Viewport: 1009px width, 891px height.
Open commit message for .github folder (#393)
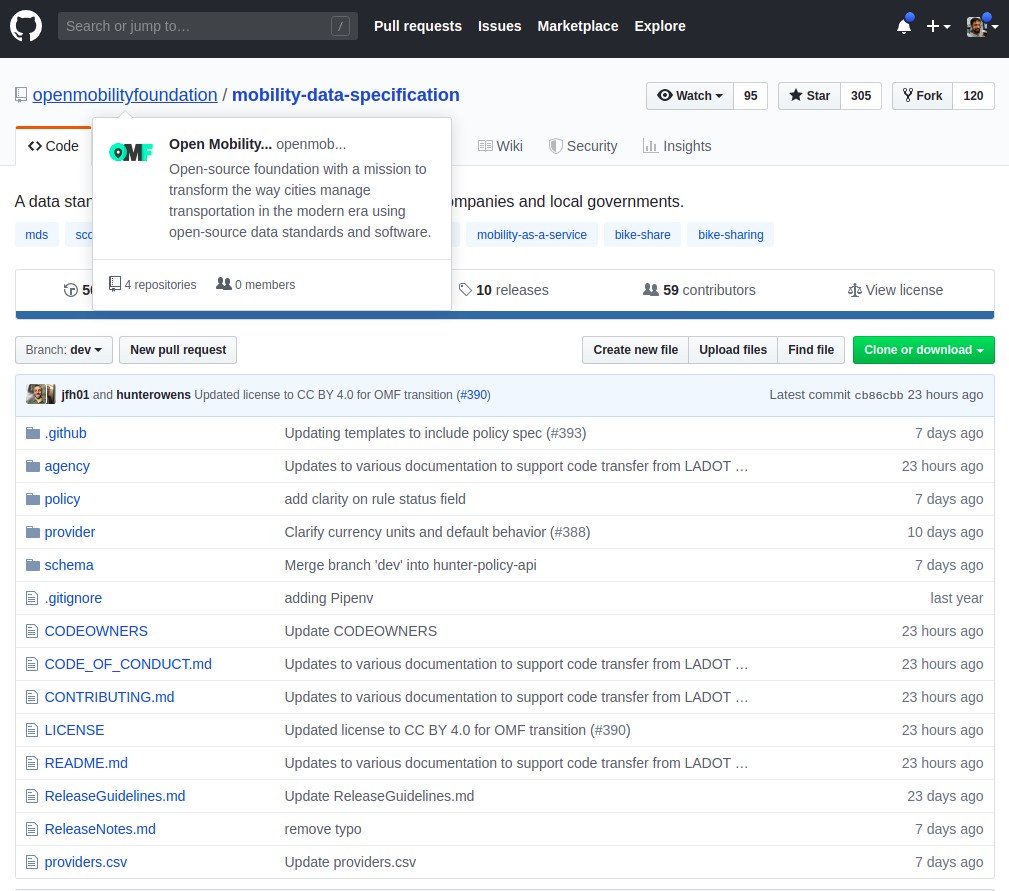coord(435,434)
